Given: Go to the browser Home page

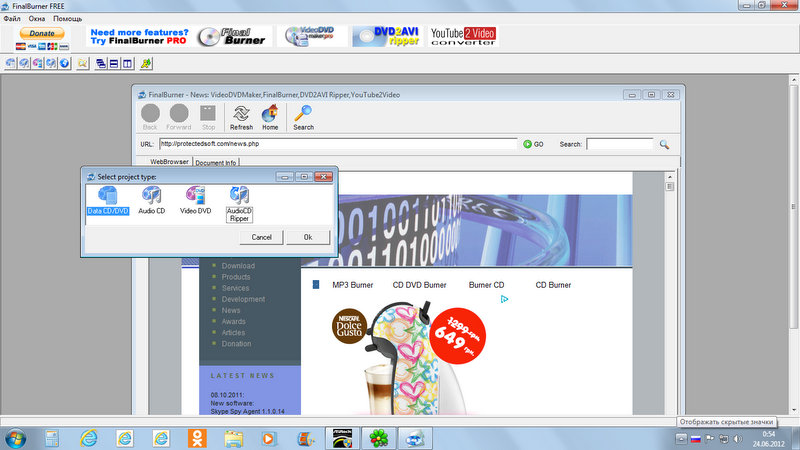Looking at the screenshot, I should coord(270,117).
